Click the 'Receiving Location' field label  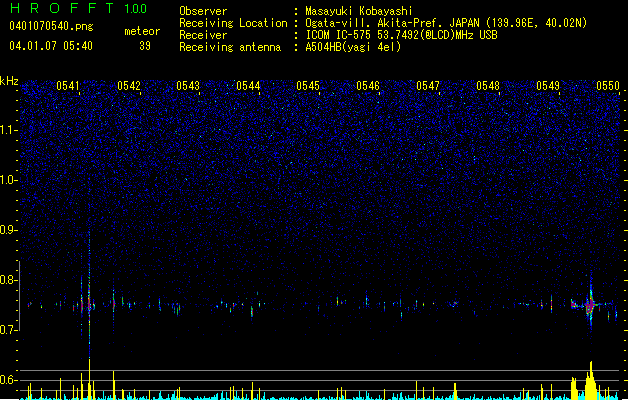[233, 23]
